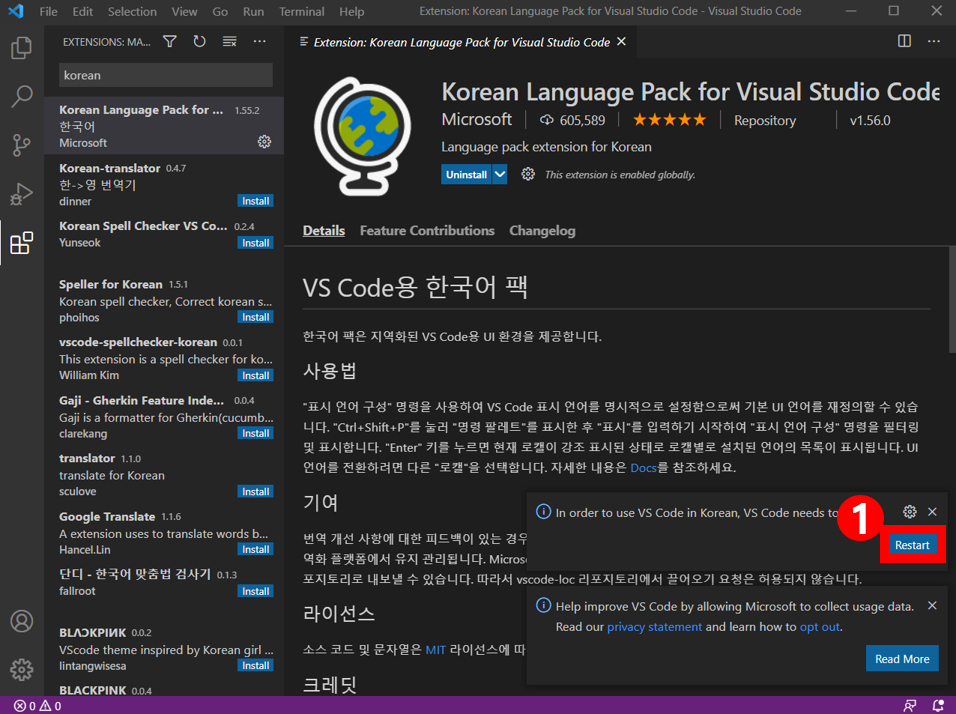Dismiss the usage data notification
The height and width of the screenshot is (714, 956).
932,605
